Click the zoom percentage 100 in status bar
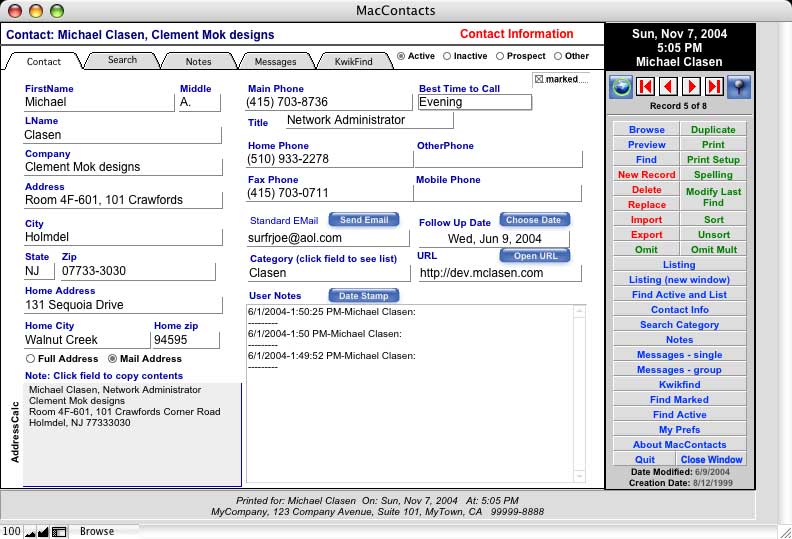Image resolution: width=792 pixels, height=539 pixels. click(11, 531)
